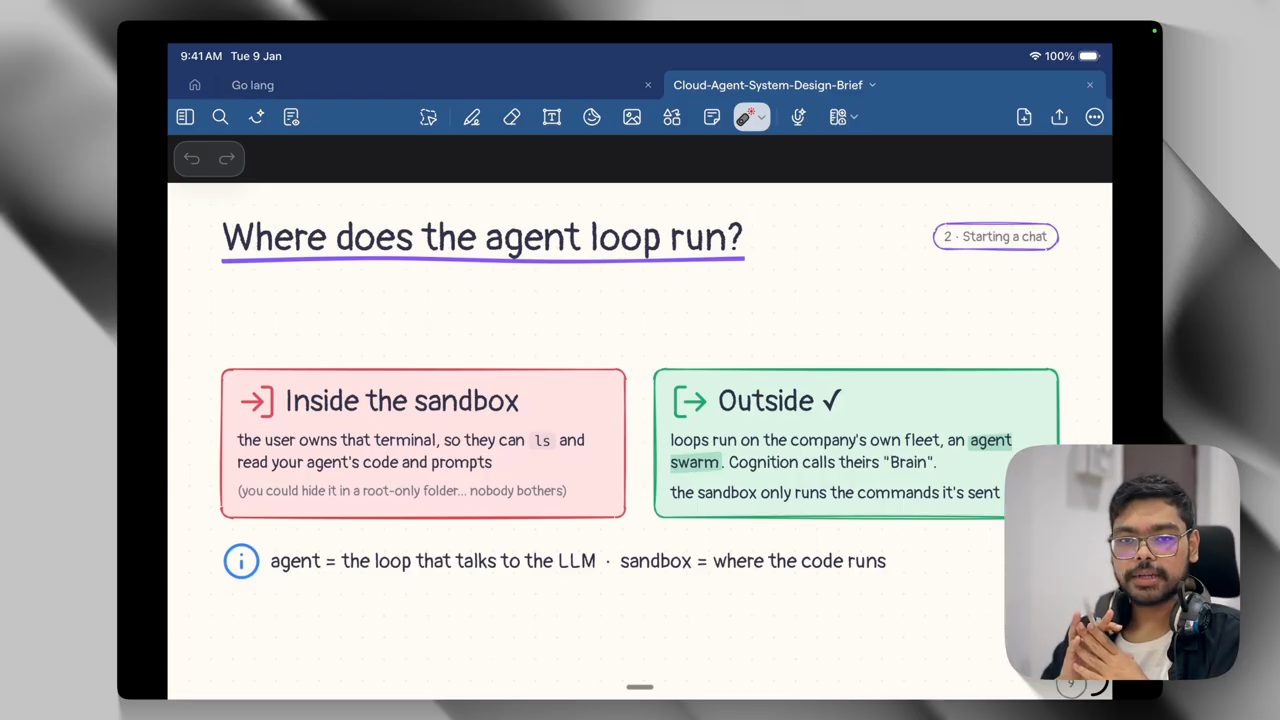Select the sticker tool

click(x=592, y=117)
